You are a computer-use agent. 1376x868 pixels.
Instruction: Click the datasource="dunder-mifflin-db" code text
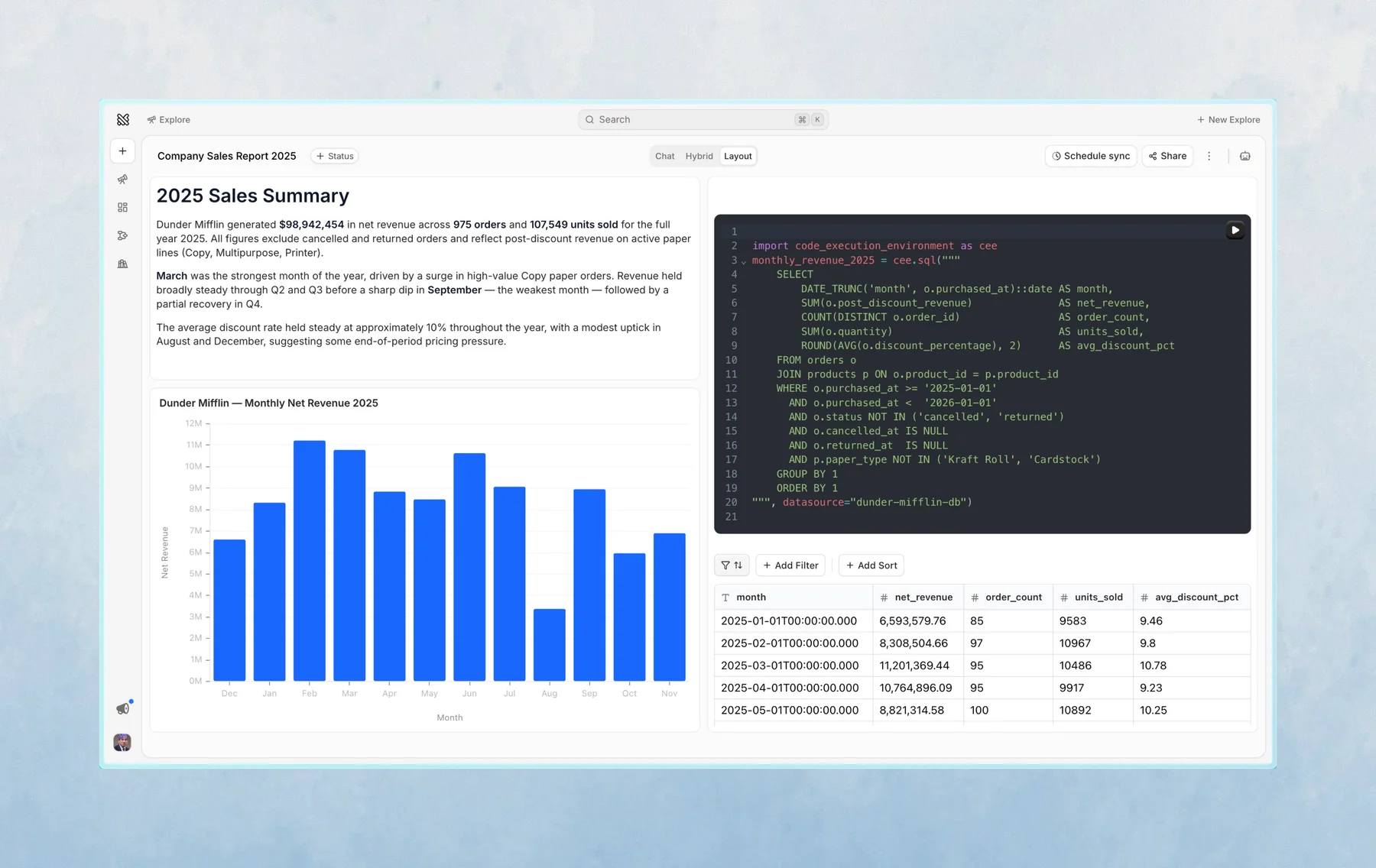[878, 503]
